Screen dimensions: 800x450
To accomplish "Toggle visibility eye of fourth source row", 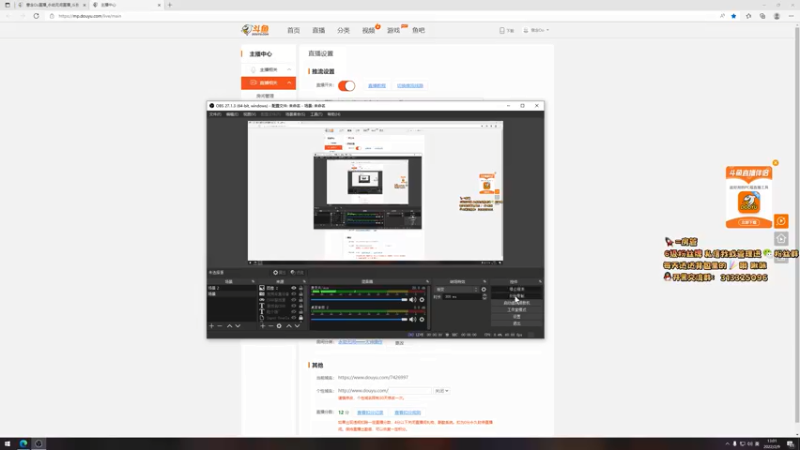I will (x=293, y=306).
